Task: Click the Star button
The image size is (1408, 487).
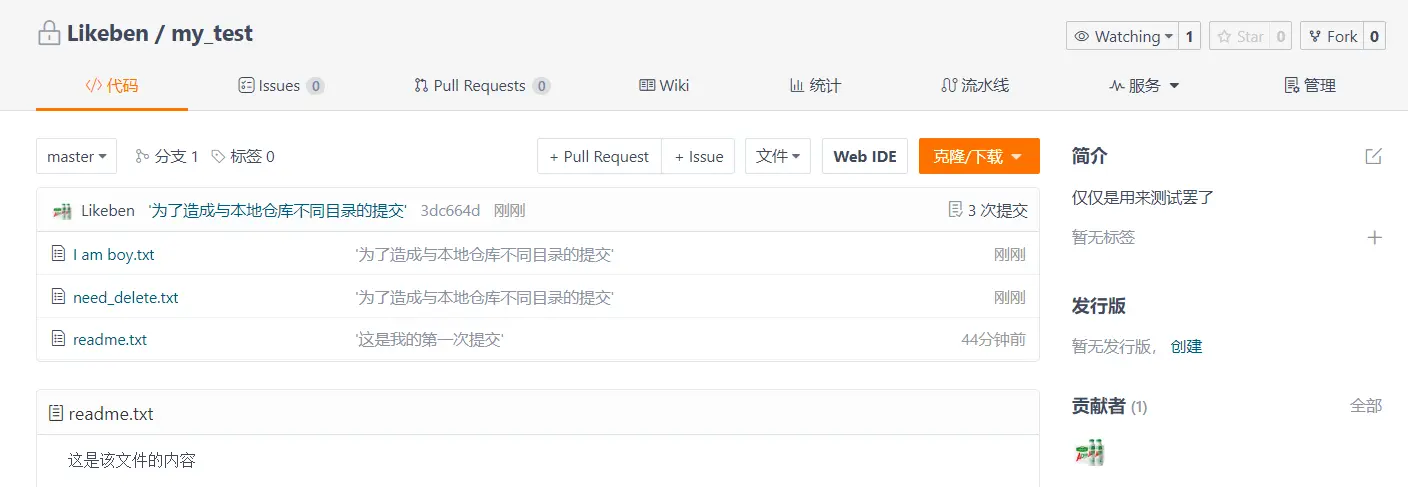Action: pyautogui.click(x=1239, y=36)
